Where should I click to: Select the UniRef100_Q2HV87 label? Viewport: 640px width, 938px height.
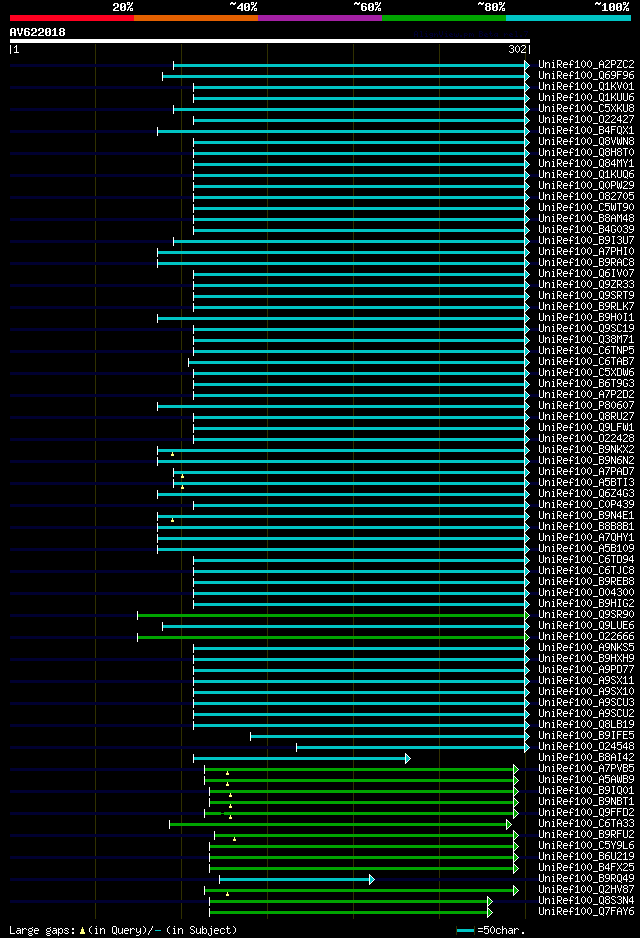tap(586, 889)
